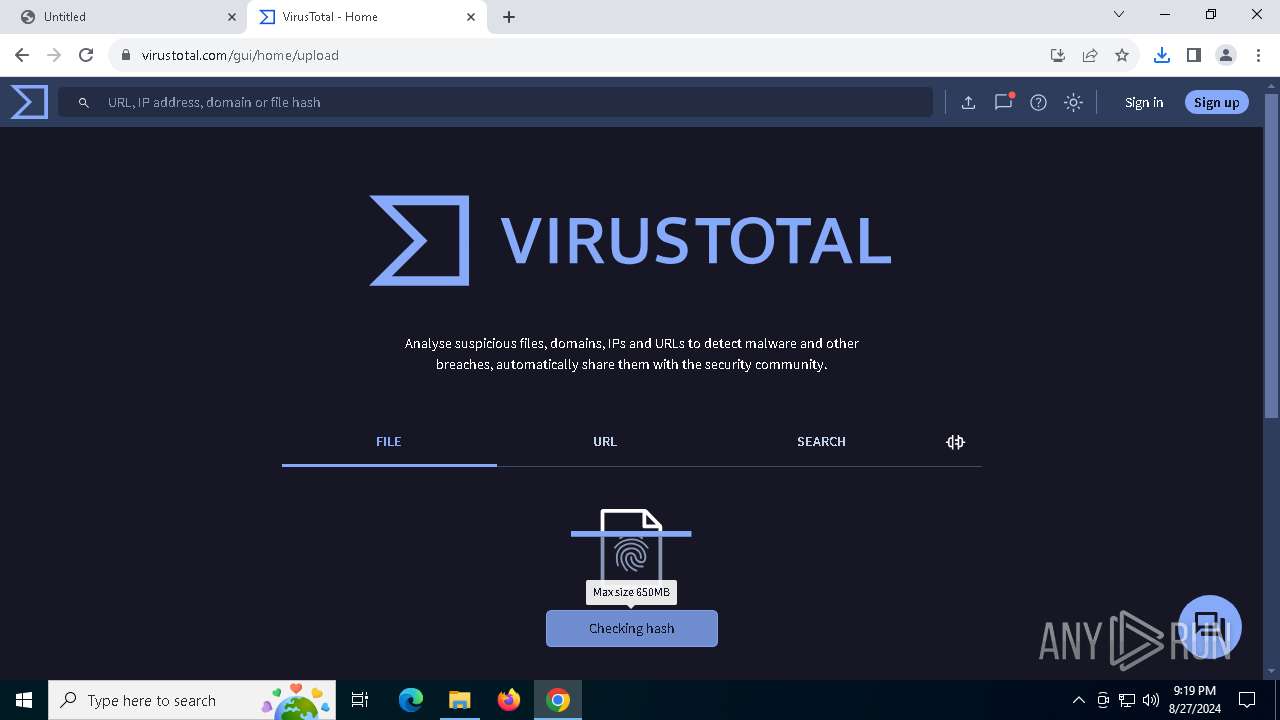Open File Explorer from taskbar

pyautogui.click(x=459, y=700)
